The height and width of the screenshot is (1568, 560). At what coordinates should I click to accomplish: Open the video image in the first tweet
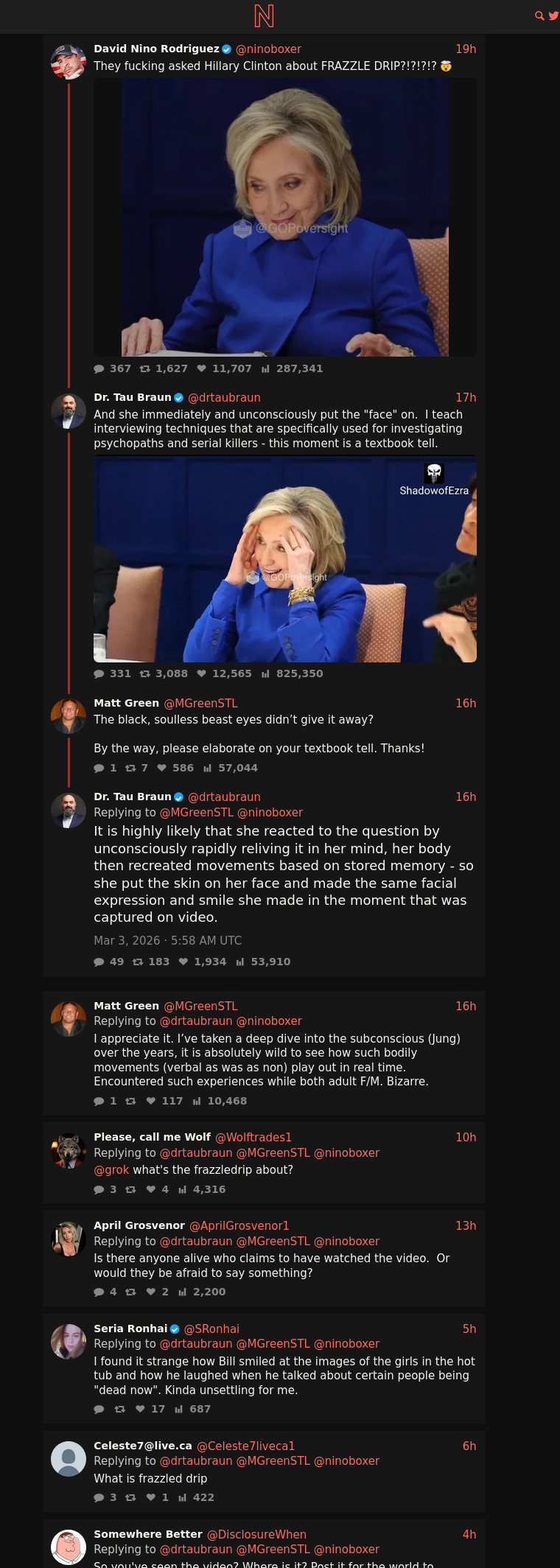click(285, 217)
